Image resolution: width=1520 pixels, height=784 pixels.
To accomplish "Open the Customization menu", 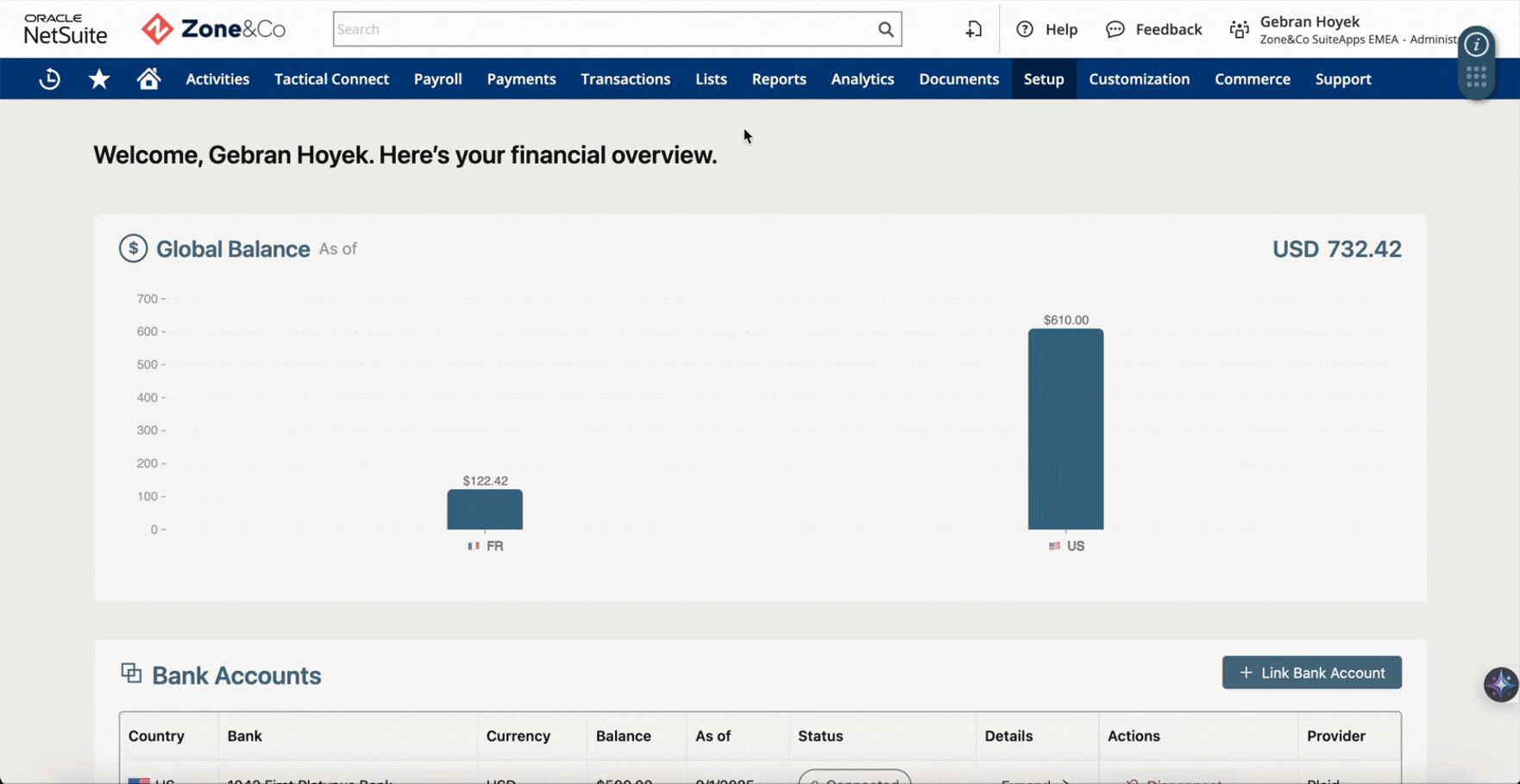I will coord(1139,78).
